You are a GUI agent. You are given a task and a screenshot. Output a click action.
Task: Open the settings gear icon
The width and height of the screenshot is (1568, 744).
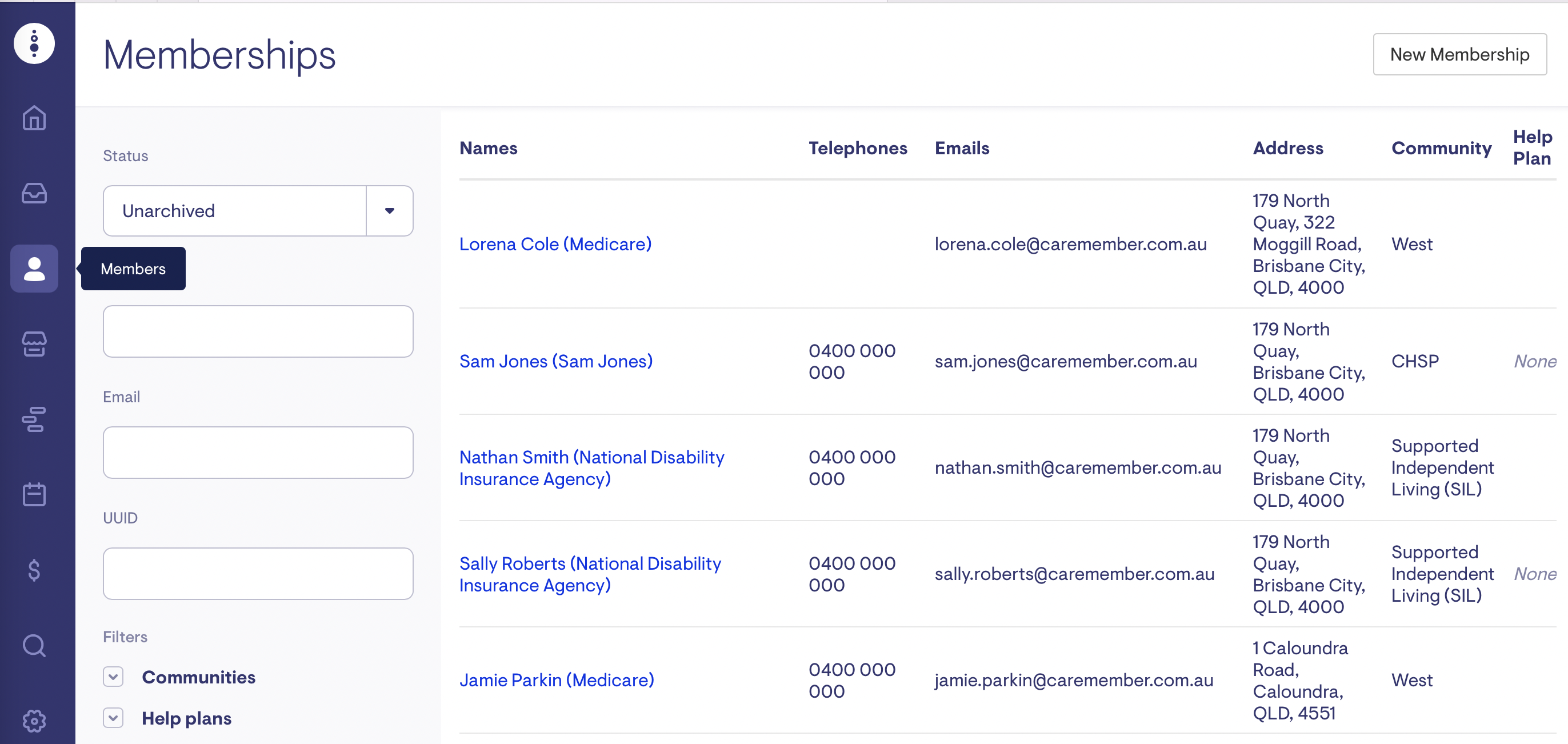coord(34,721)
